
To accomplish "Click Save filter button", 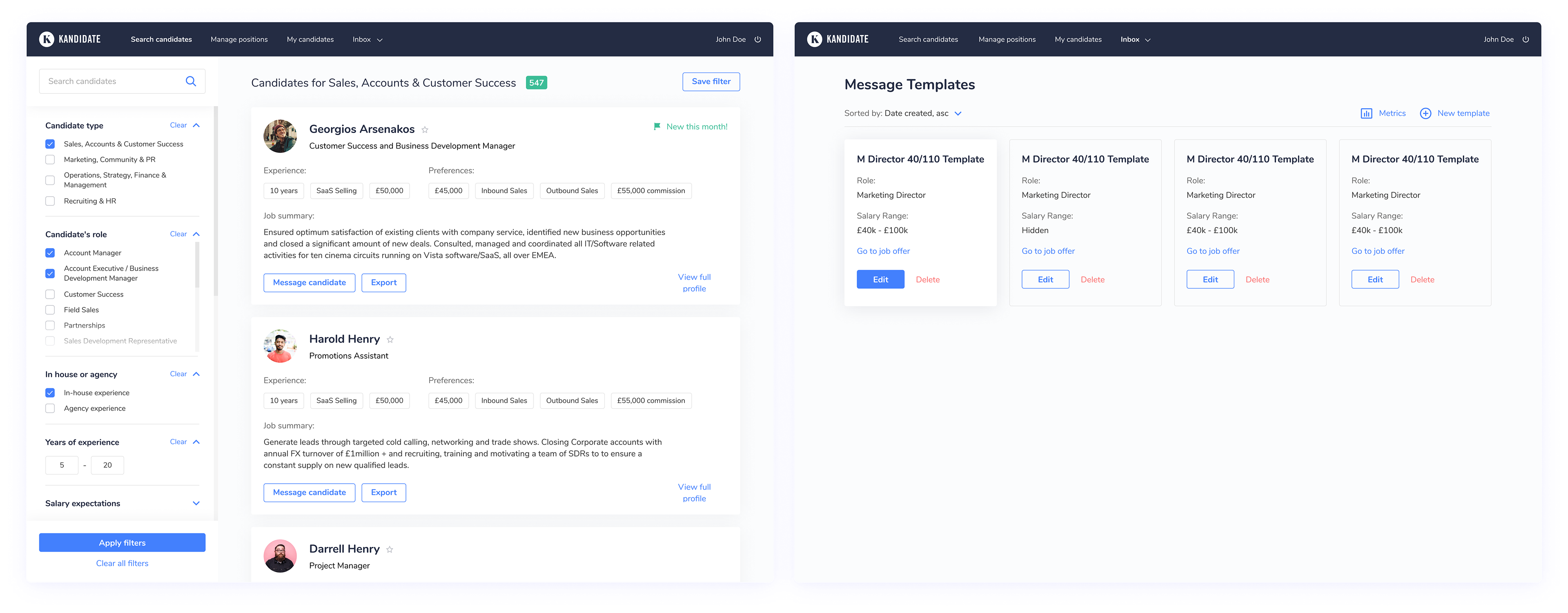I will (711, 82).
